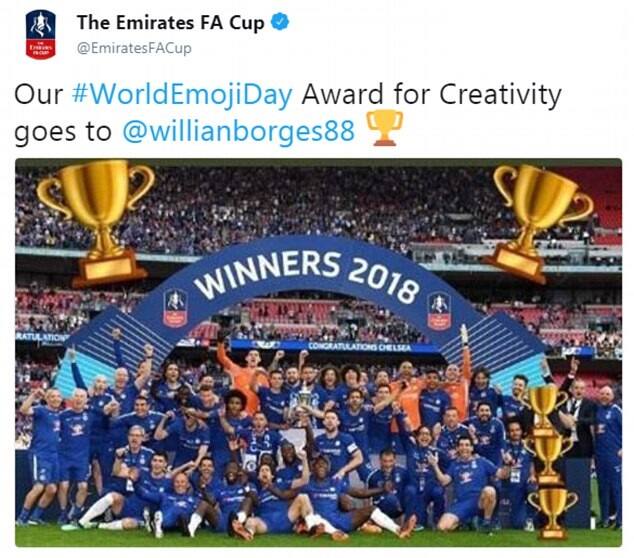The height and width of the screenshot is (558, 634).
Task: Click the large trophy emoji top-left of photo
Action: click(98, 220)
